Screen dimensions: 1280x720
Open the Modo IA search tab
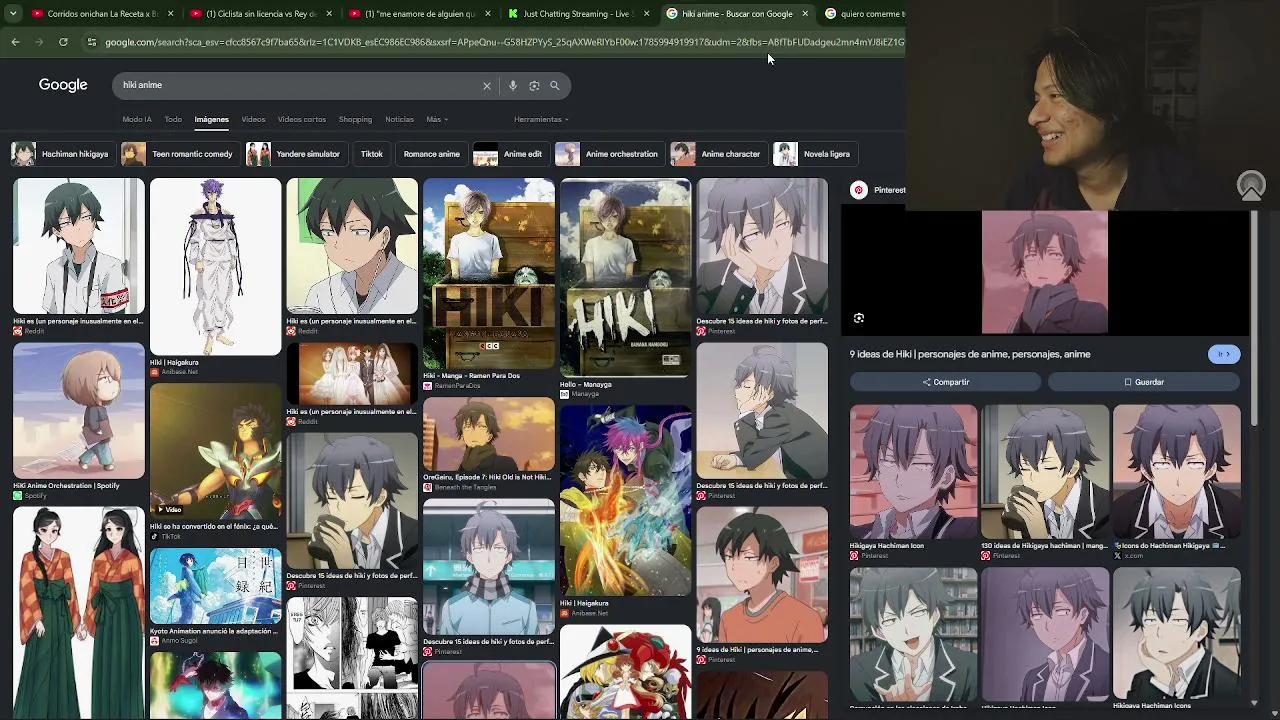tap(137, 119)
